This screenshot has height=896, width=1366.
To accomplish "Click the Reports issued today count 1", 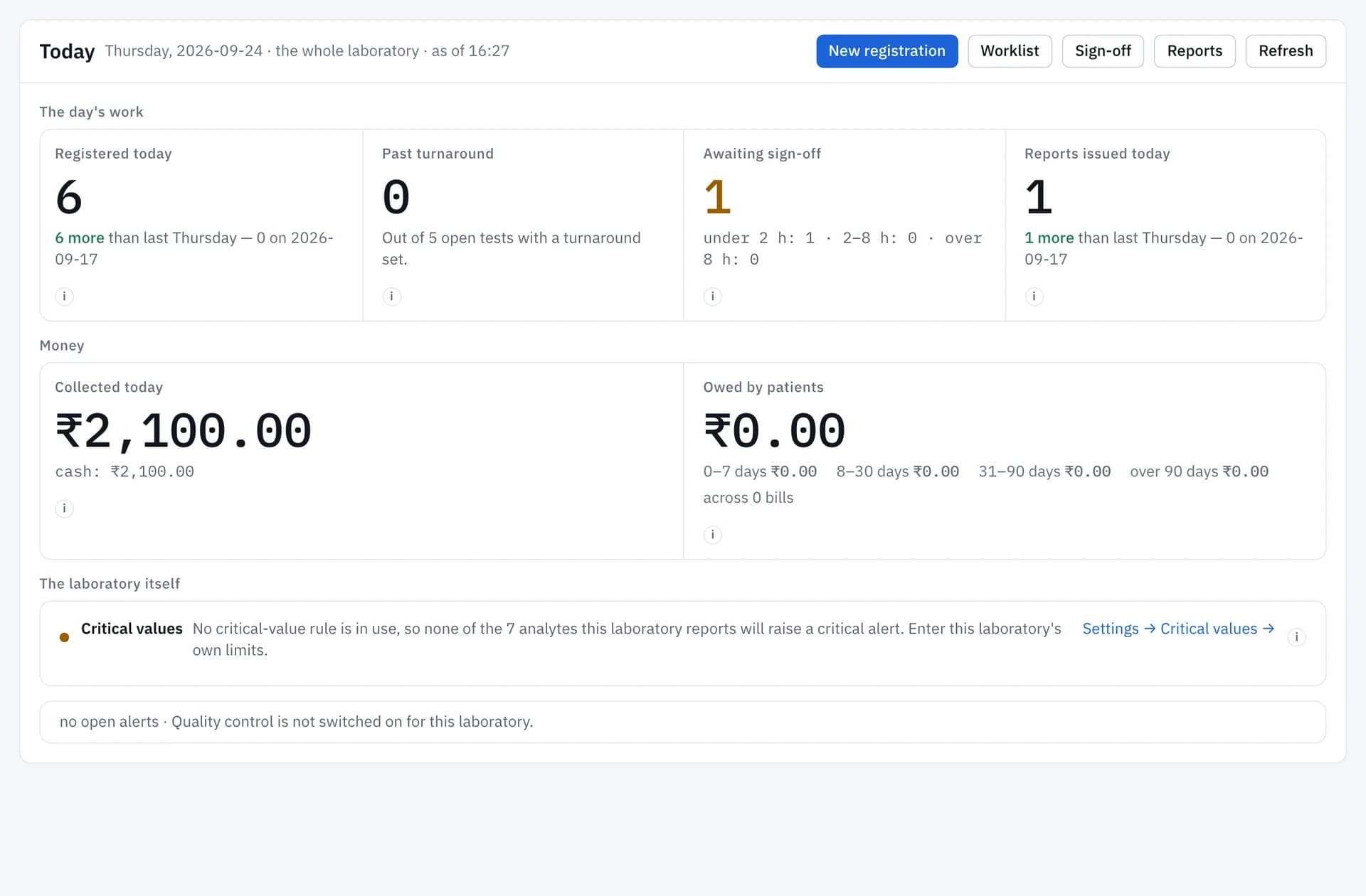I will [x=1039, y=197].
